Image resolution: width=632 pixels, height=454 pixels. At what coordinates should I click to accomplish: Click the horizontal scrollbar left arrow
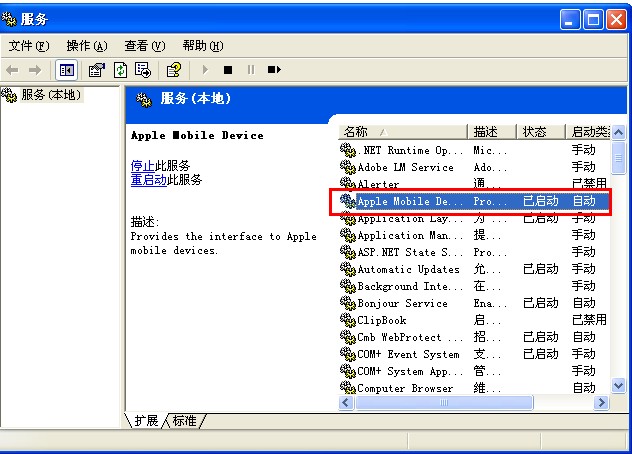click(346, 402)
